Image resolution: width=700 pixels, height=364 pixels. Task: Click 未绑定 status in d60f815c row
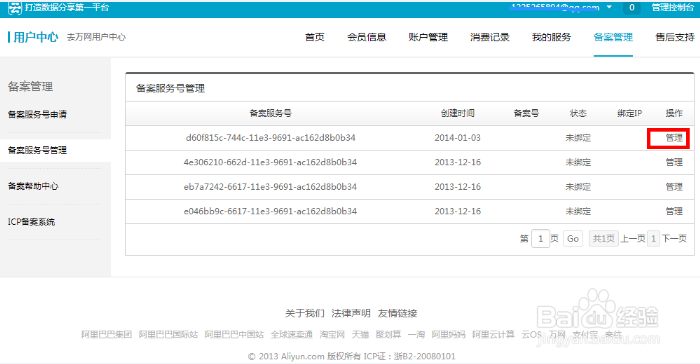(x=578, y=138)
